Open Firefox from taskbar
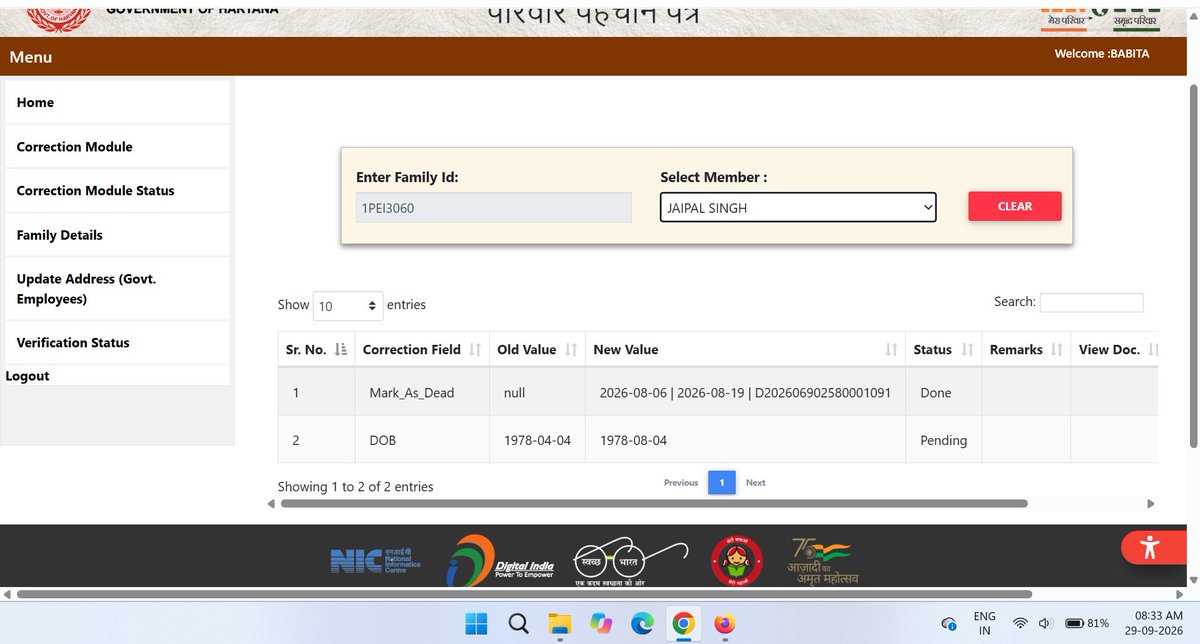This screenshot has height=644, width=1200. [724, 624]
